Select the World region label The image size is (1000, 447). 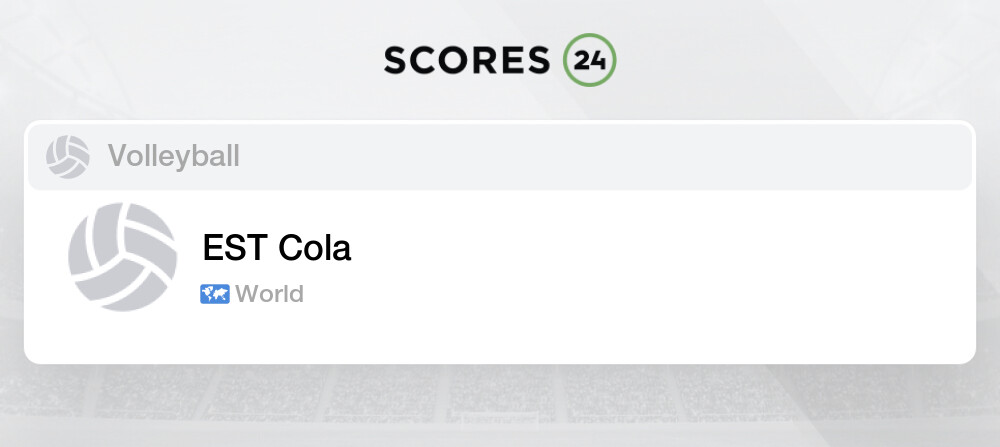tap(269, 294)
